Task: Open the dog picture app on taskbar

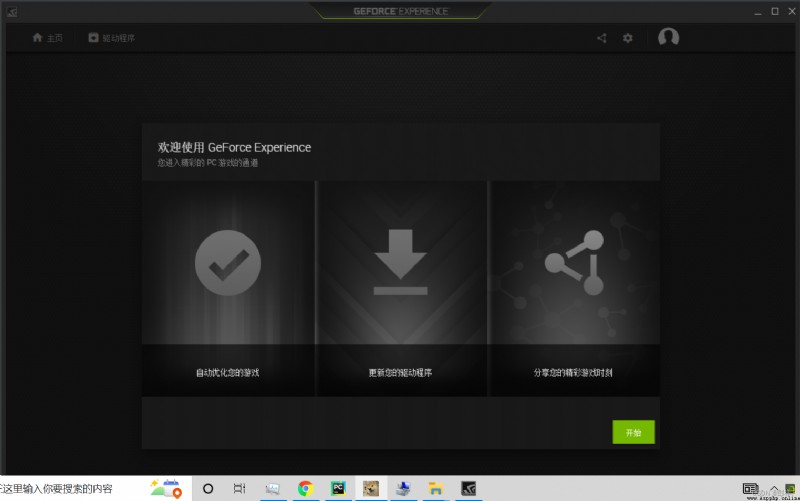Action: pos(371,489)
